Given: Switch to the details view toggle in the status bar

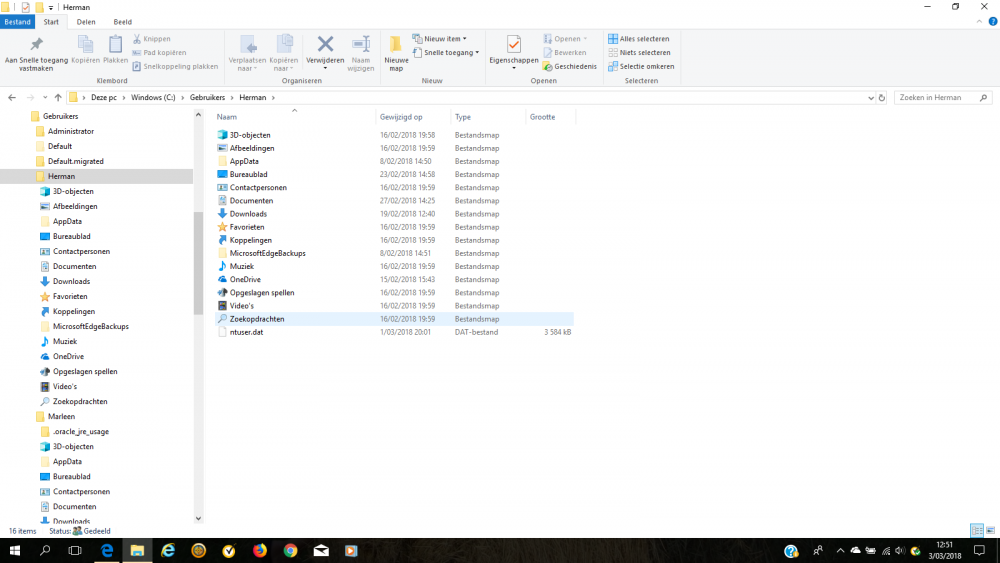Looking at the screenshot, I should tap(976, 530).
